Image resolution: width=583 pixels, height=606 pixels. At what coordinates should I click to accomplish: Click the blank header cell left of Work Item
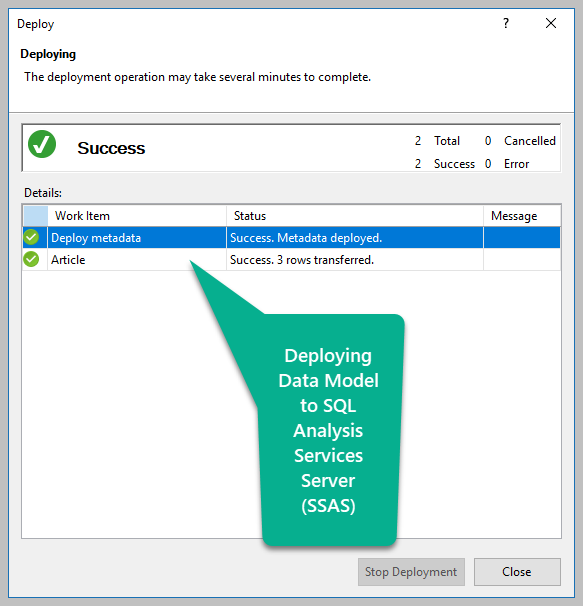tap(36, 216)
